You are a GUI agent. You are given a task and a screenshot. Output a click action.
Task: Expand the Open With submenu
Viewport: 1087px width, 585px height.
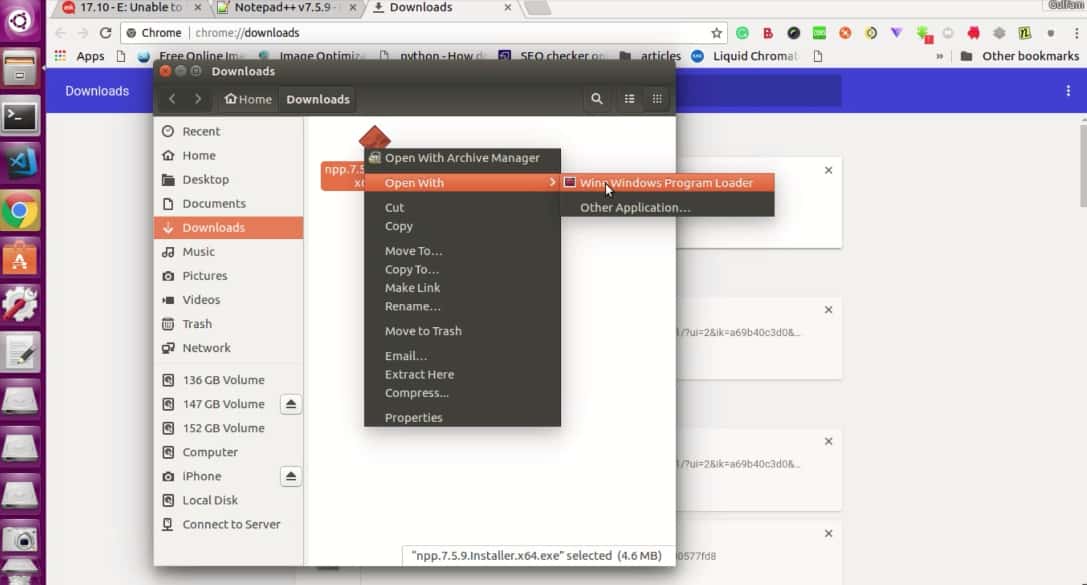413,182
